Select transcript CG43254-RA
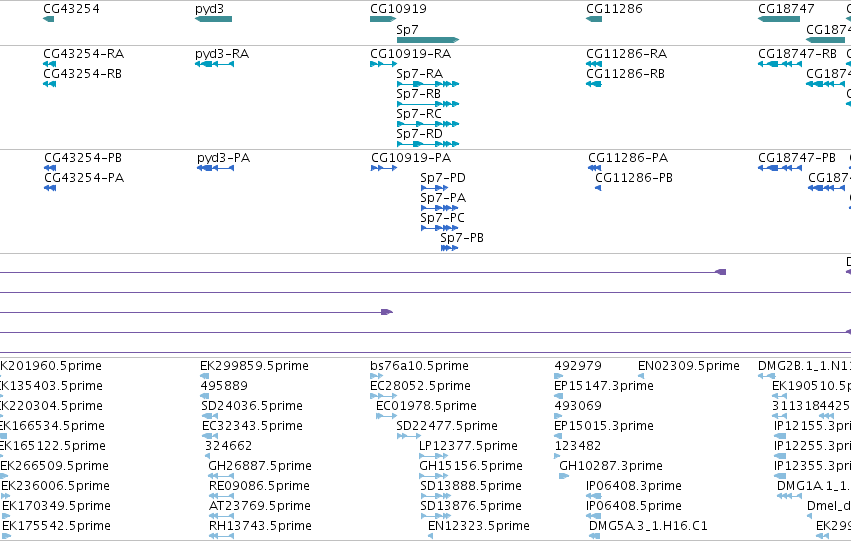 [49, 64]
